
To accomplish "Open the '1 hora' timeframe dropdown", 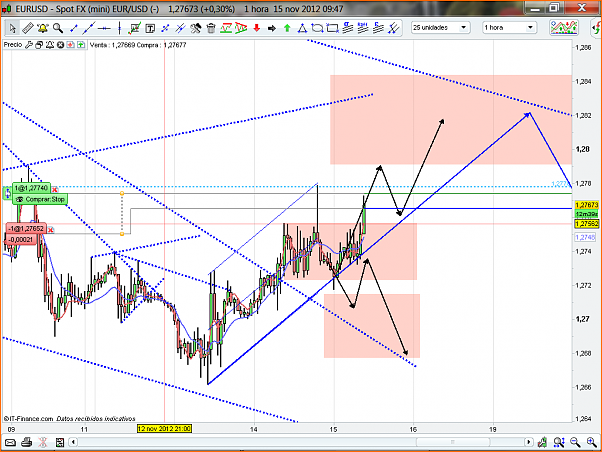I will point(509,28).
